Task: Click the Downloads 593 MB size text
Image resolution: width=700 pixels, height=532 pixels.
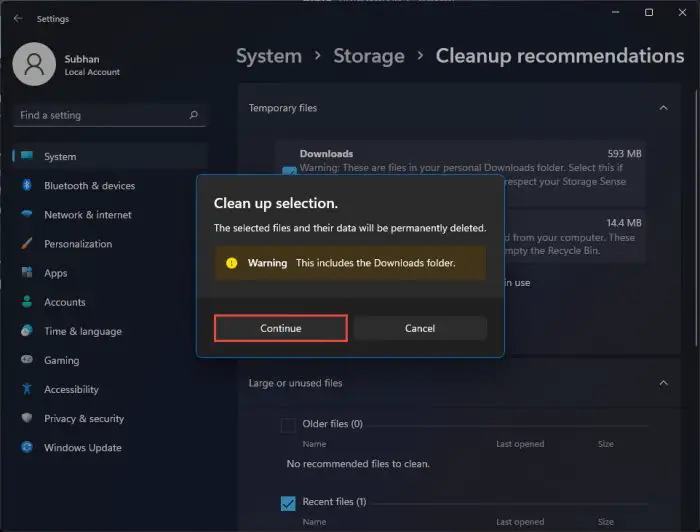Action: 624,154
